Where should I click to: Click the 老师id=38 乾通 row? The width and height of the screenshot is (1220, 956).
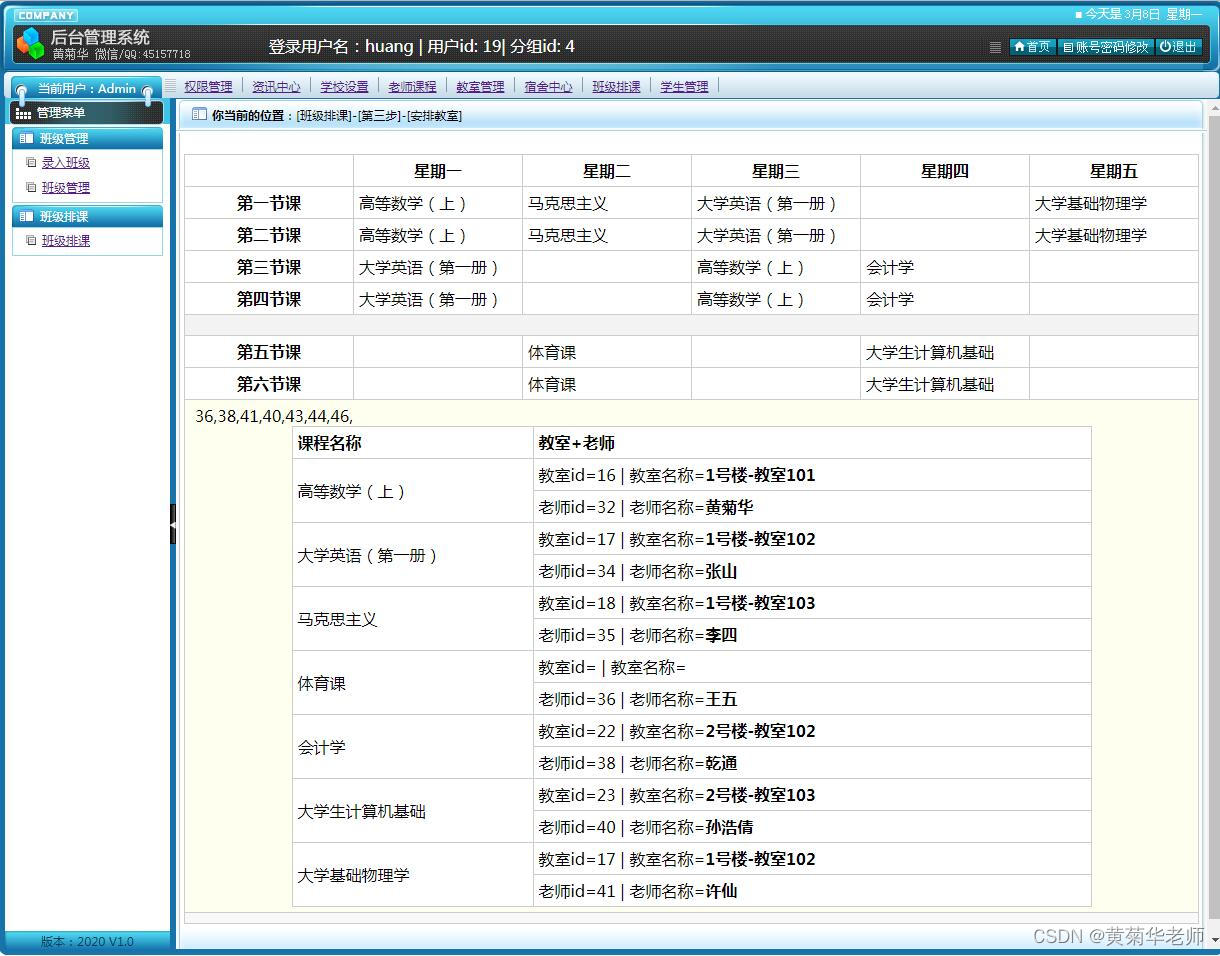pos(812,763)
